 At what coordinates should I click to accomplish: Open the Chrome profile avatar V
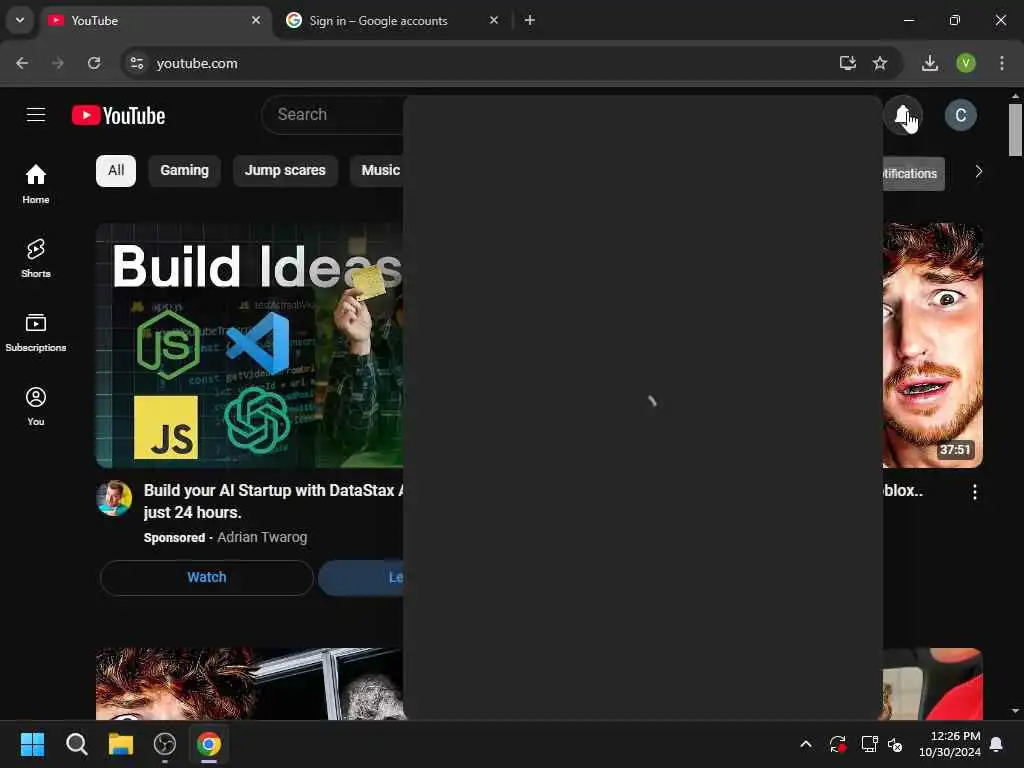[x=966, y=63]
